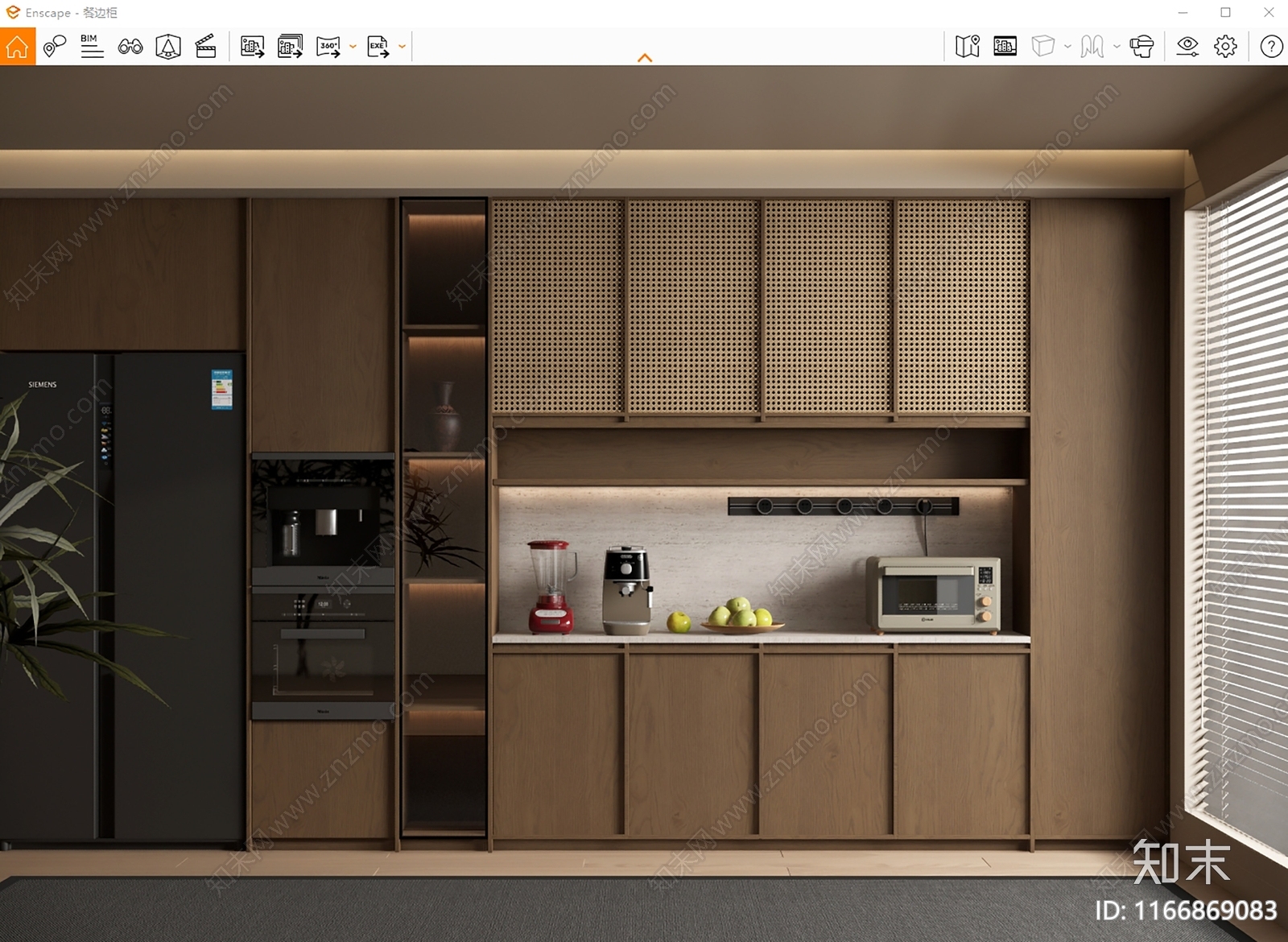The height and width of the screenshot is (942, 1288).
Task: Open the BIM information panel
Action: (92, 47)
